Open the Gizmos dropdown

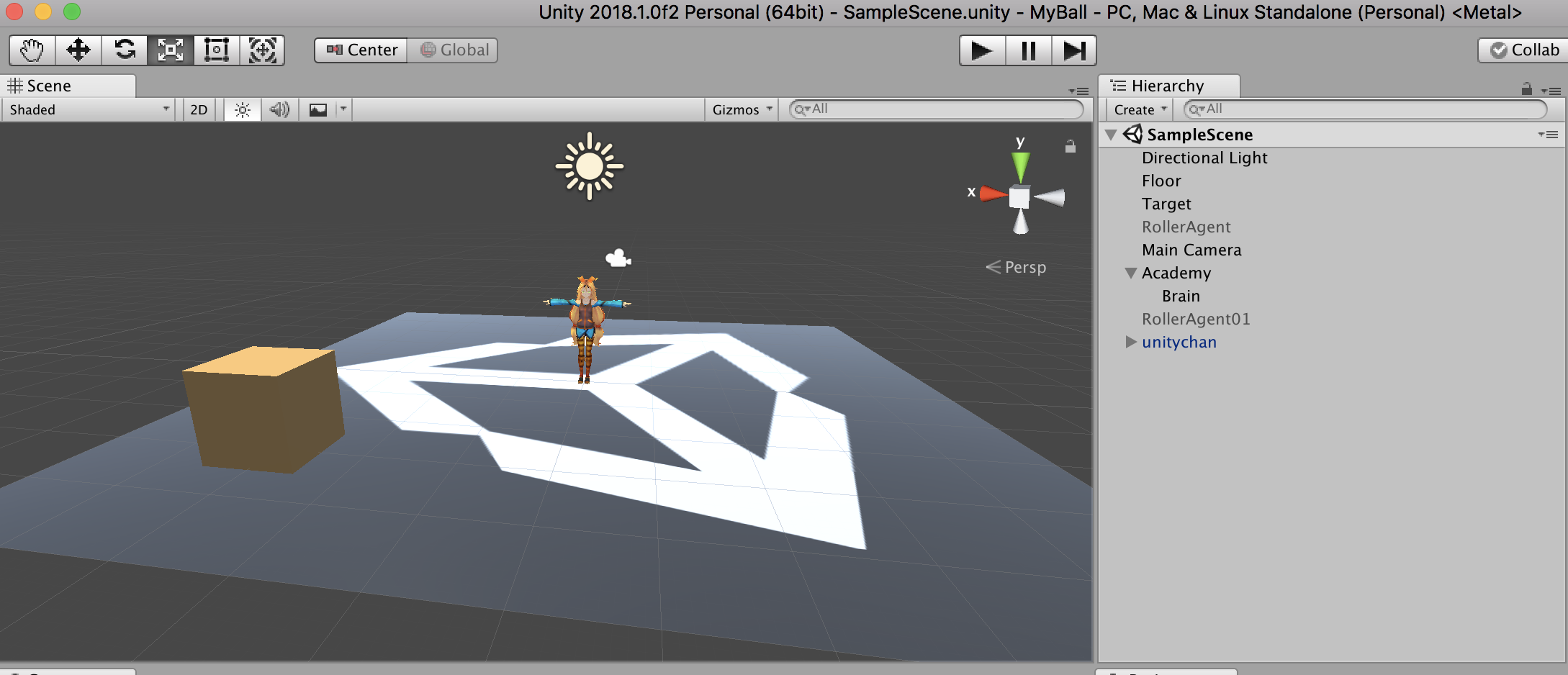click(x=742, y=109)
